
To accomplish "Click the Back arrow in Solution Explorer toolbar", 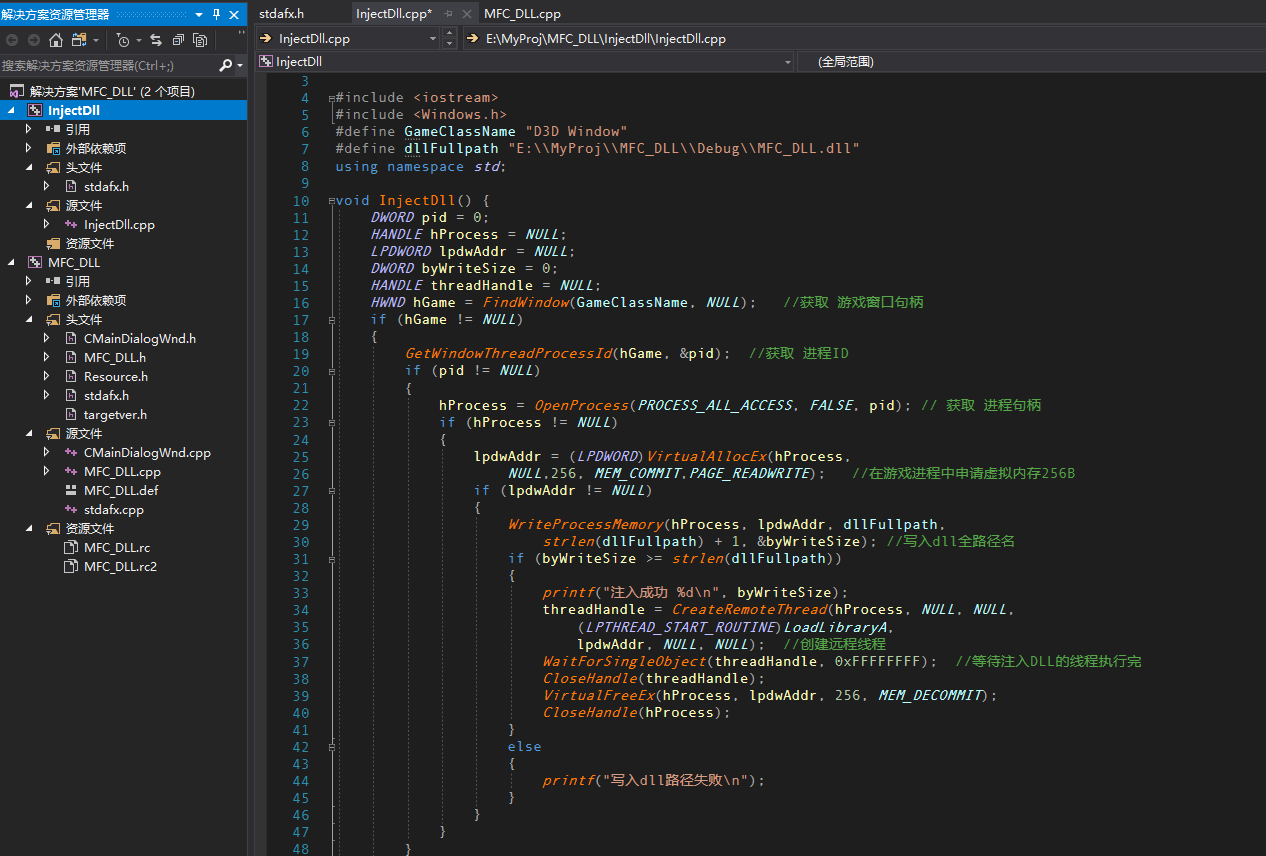I will tap(13, 40).
